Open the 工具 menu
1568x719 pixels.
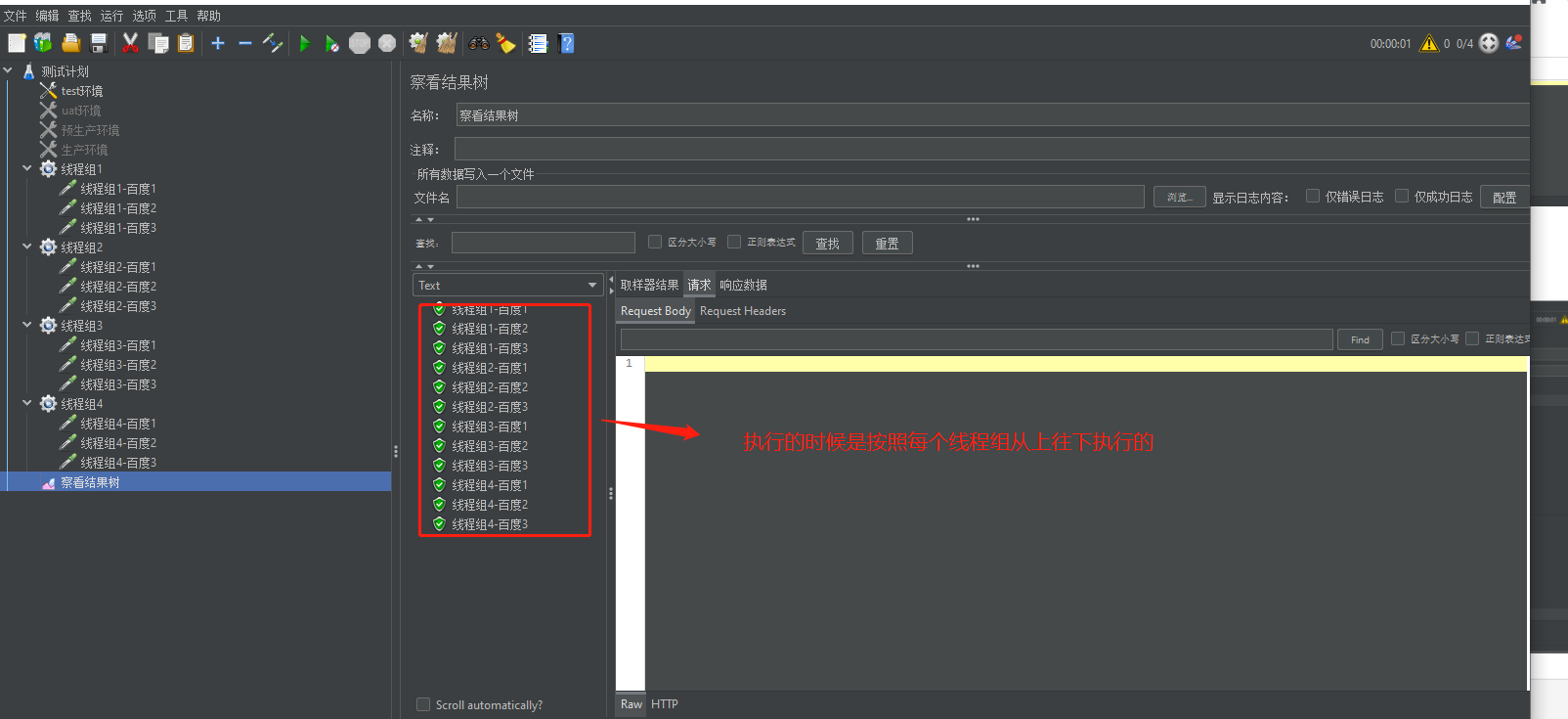(177, 16)
